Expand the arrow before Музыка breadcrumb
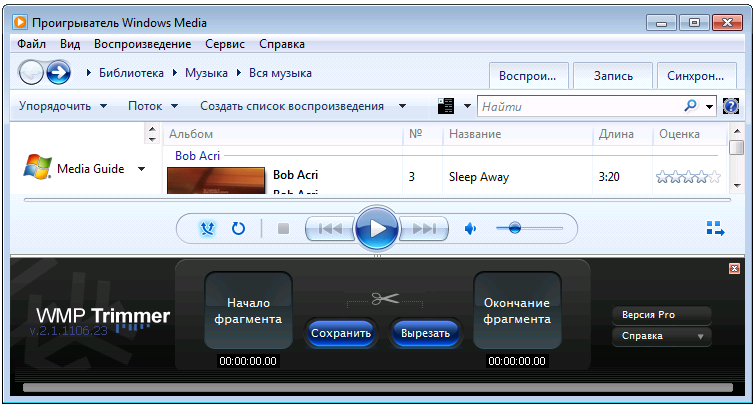 coord(175,73)
